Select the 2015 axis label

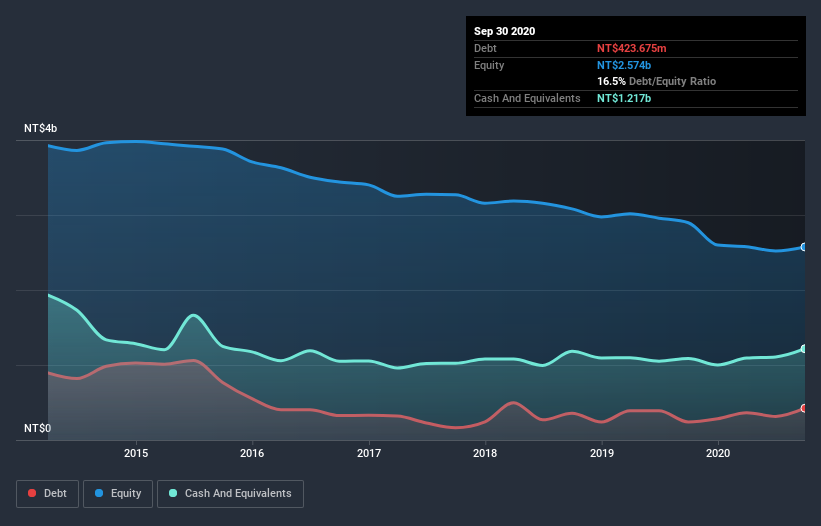136,453
